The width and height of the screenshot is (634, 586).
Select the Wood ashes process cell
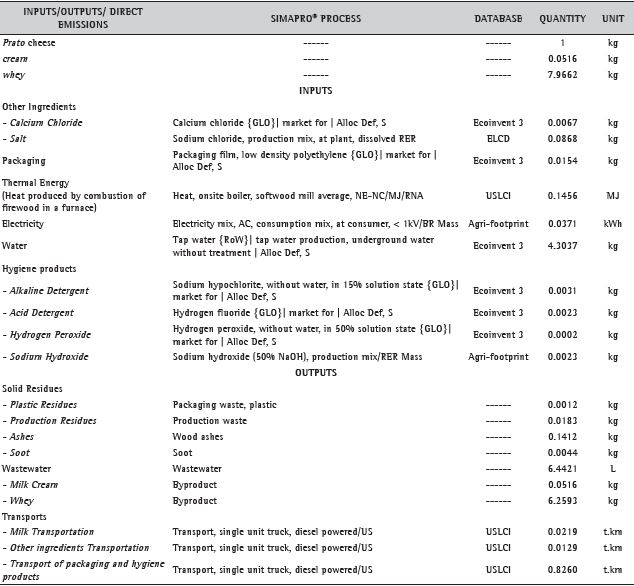(198, 436)
